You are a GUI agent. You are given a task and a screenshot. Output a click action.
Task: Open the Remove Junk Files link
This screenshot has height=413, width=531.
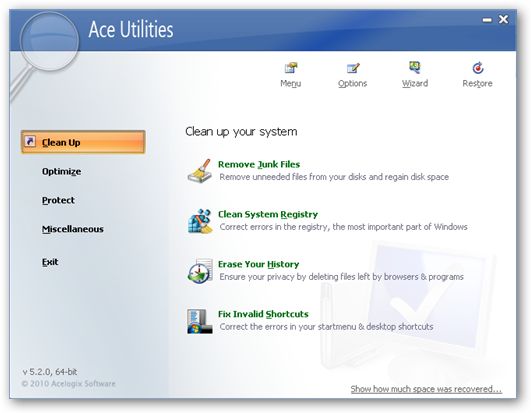(259, 165)
